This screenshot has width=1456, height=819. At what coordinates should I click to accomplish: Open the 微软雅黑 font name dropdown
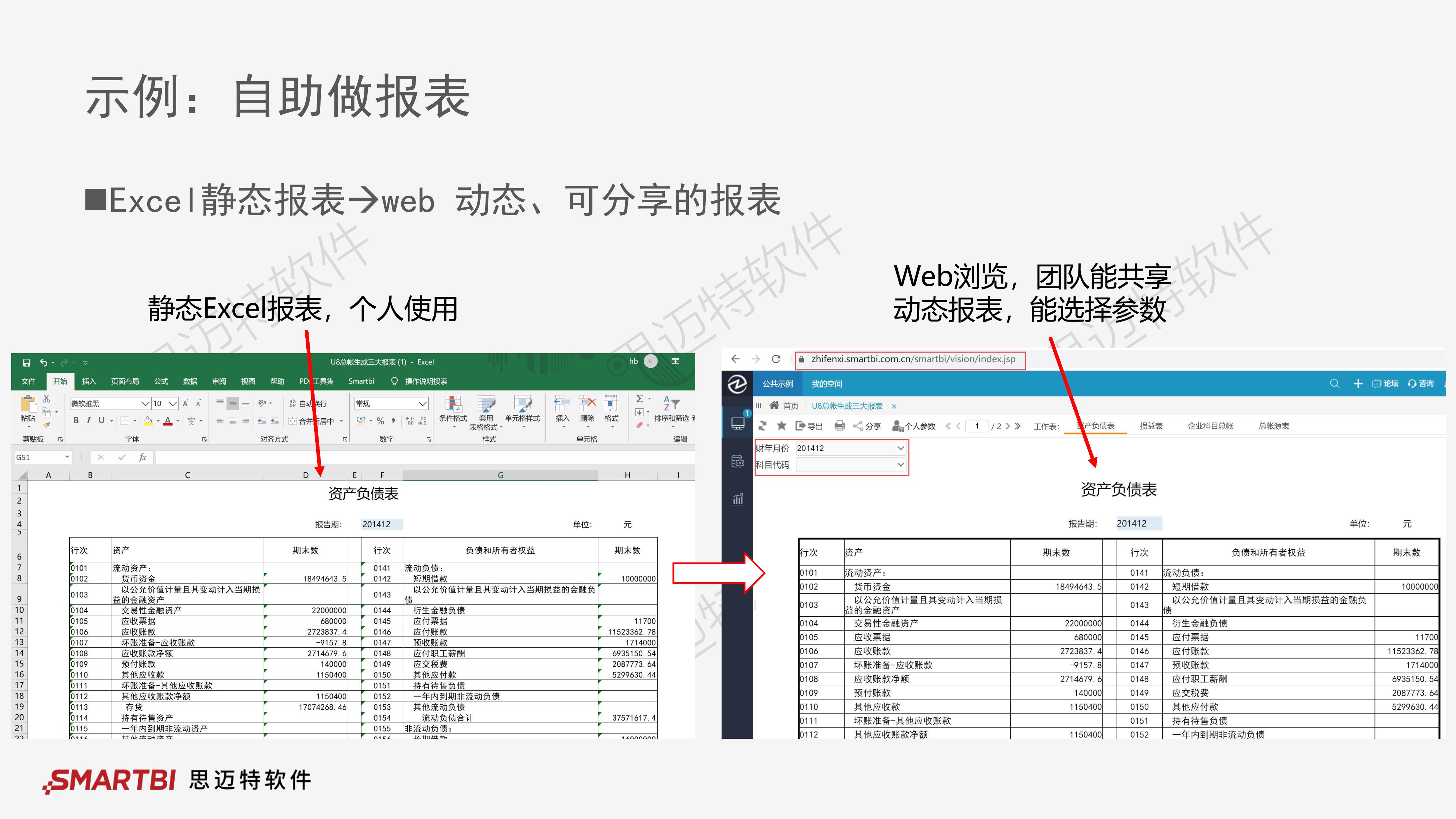pos(145,404)
